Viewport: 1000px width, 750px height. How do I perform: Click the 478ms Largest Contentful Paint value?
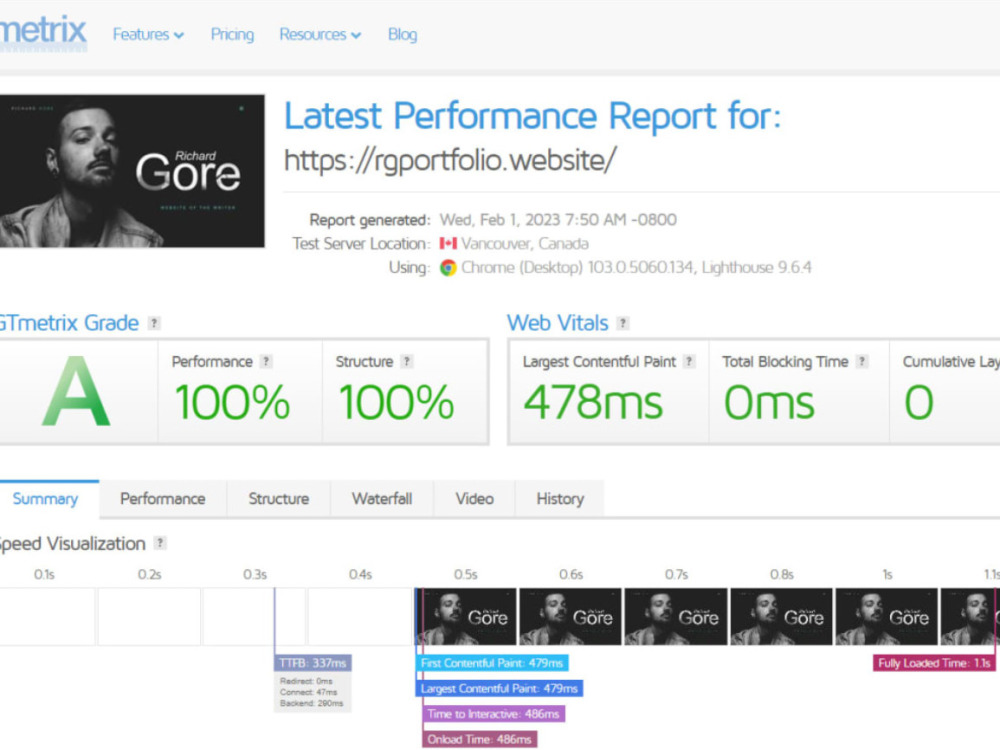[x=593, y=402]
